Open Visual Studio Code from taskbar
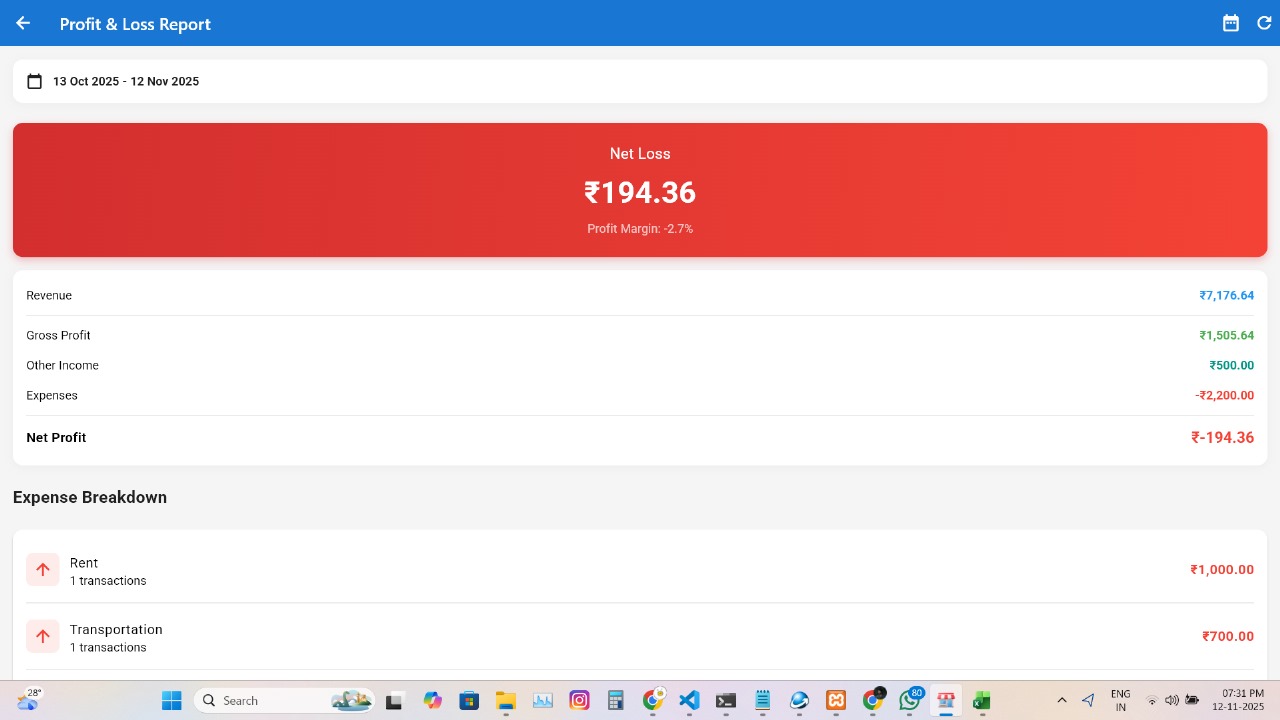Viewport: 1280px width, 720px height. (689, 701)
